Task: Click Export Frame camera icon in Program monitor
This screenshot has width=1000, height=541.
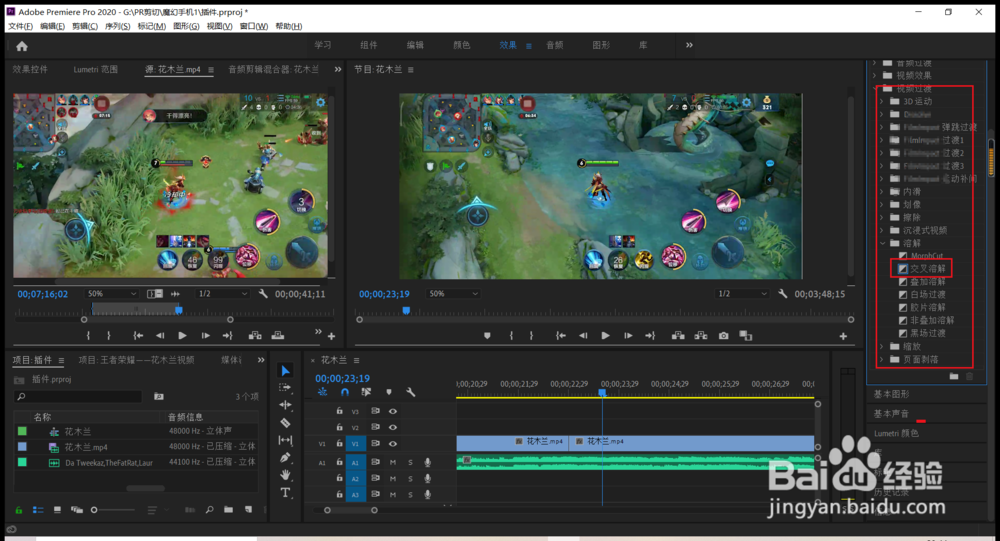Action: [x=723, y=336]
